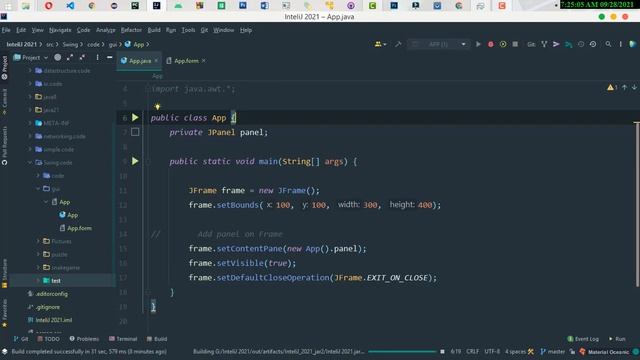Stop background build process button
The width and height of the screenshot is (640, 360).
[x=442, y=351]
